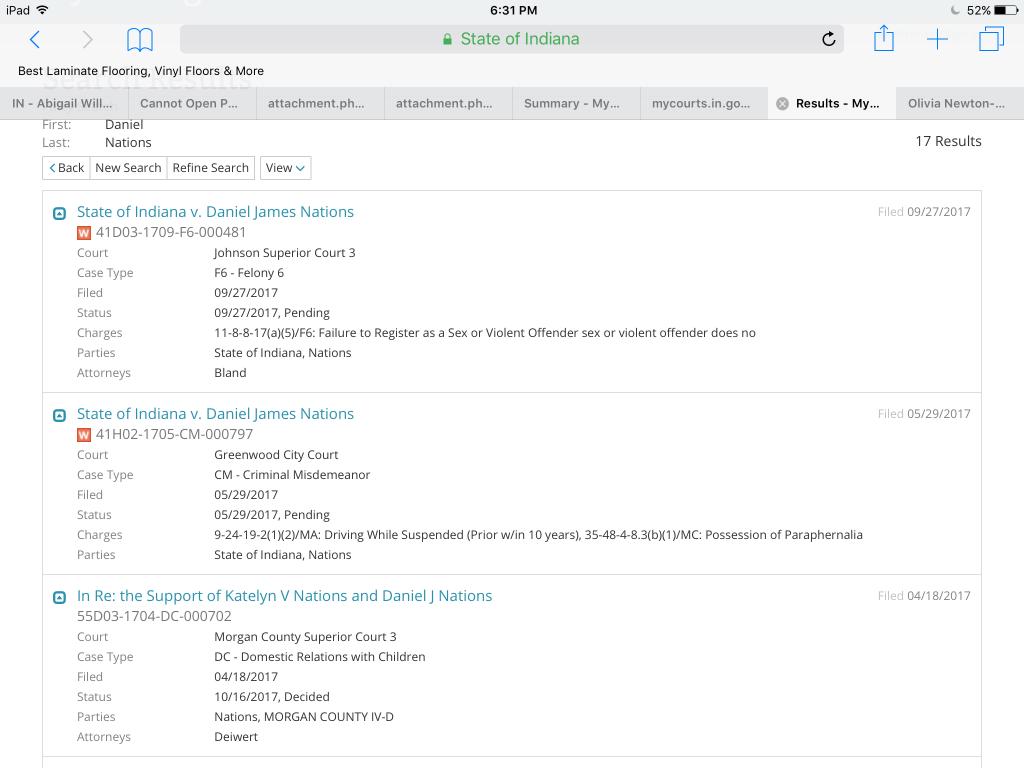Collapse the Greenwood City Court case entry
1024x768 pixels.
point(59,415)
